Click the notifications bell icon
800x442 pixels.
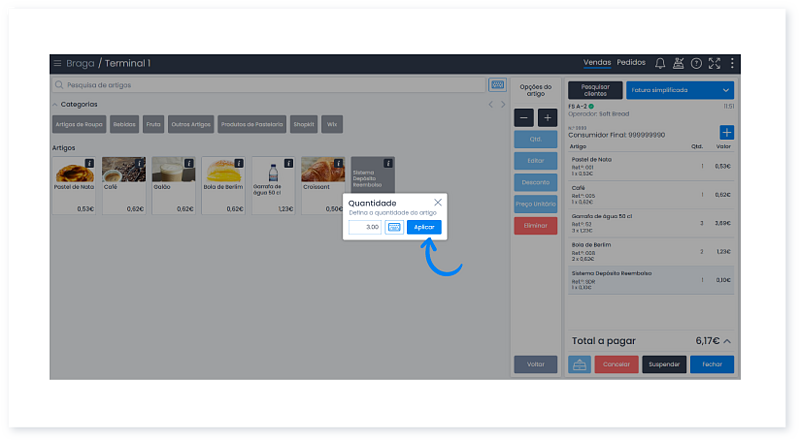pos(660,63)
